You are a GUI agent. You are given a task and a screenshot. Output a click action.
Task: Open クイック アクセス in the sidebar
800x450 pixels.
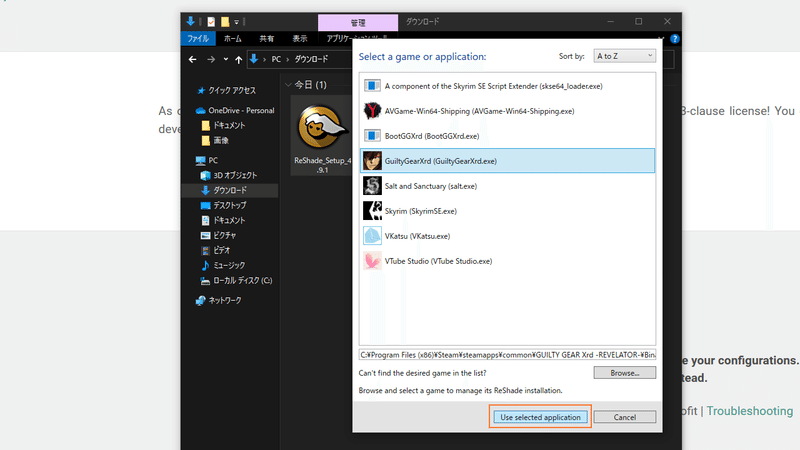tap(232, 90)
